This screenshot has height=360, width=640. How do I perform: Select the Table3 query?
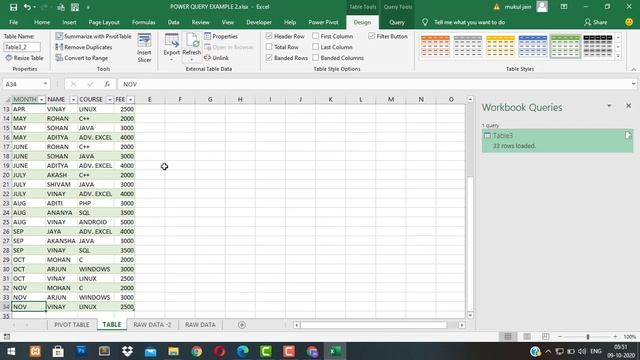(x=558, y=141)
